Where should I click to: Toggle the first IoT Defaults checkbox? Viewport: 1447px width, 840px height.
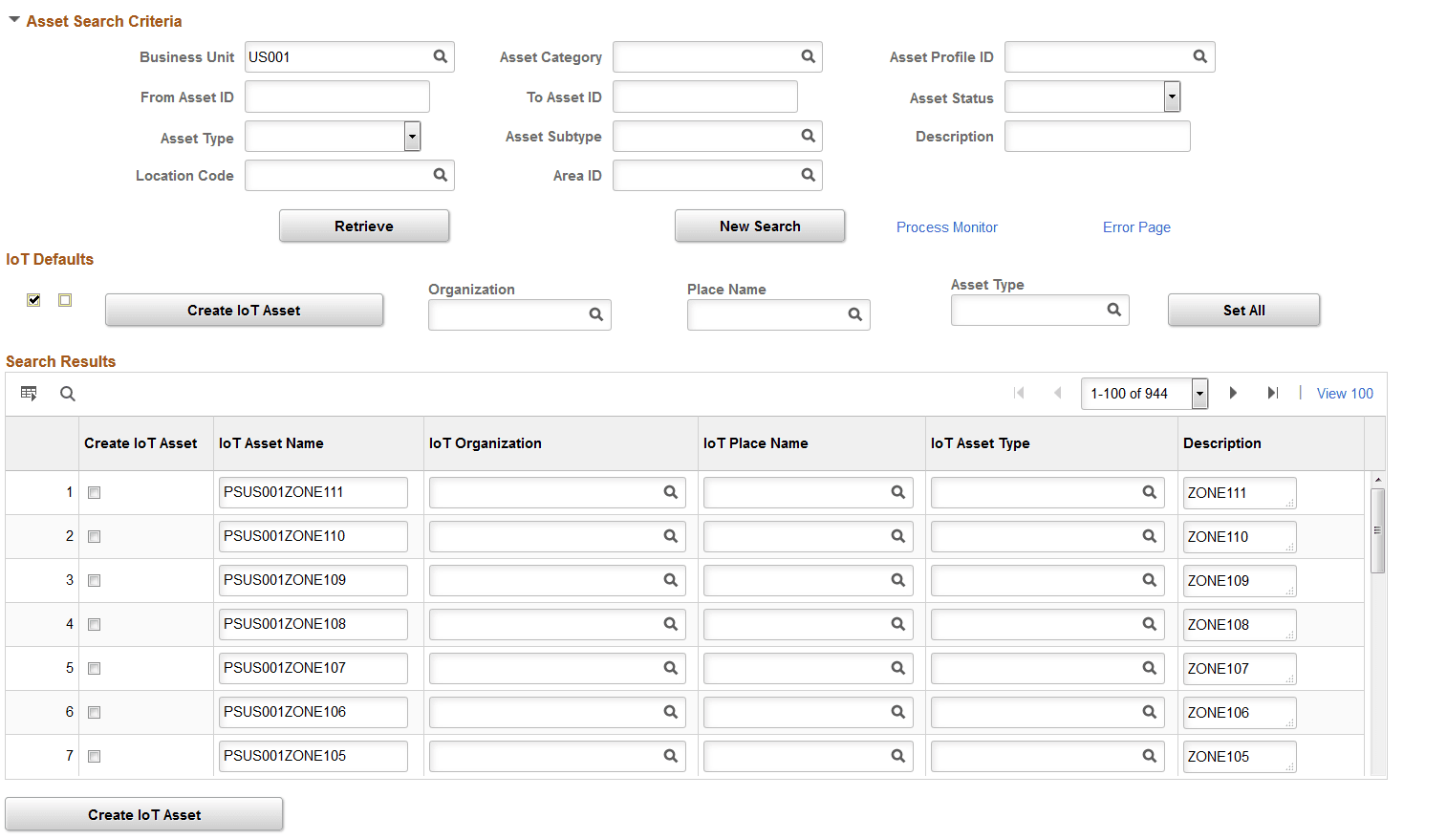[x=33, y=299]
